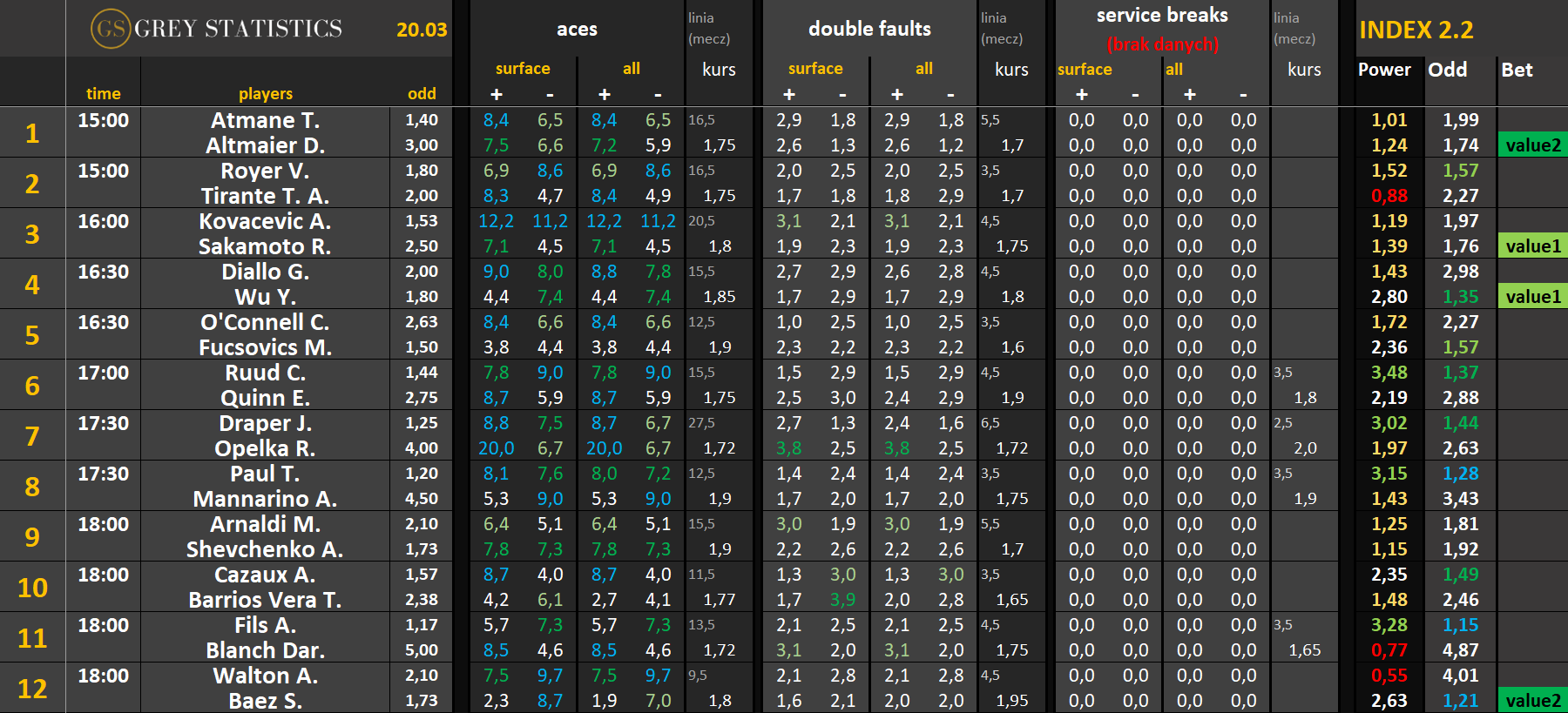
Task: Select the double faults section header
Action: click(x=868, y=30)
